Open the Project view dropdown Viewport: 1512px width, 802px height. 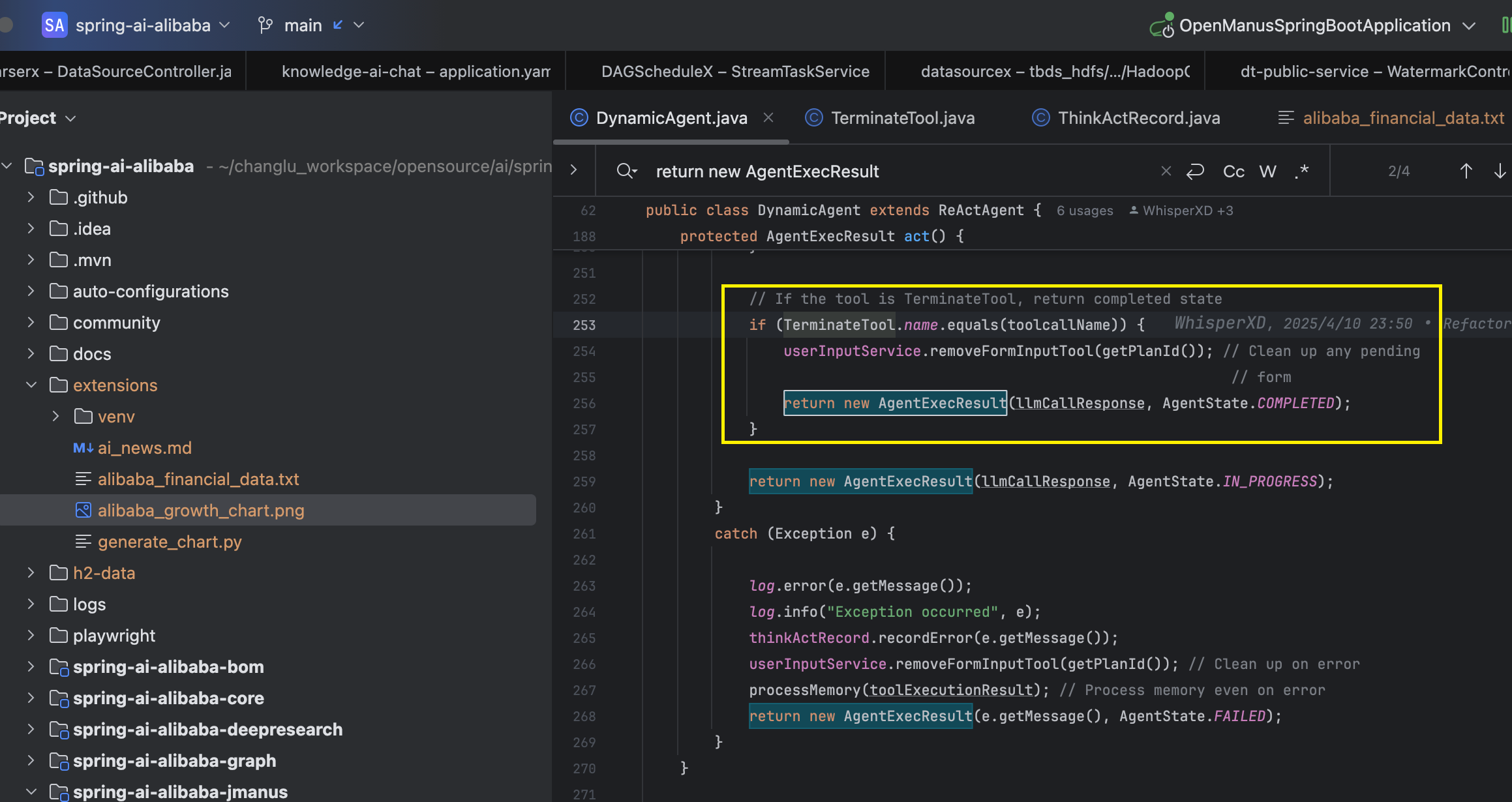tap(38, 118)
